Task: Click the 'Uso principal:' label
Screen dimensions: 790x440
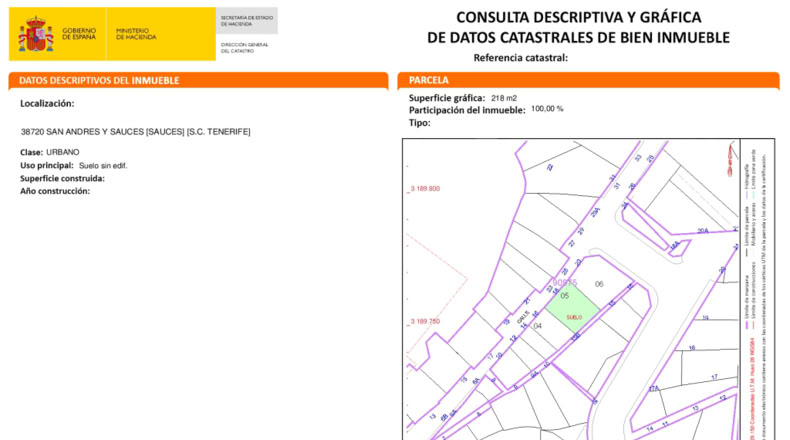Action: pyautogui.click(x=47, y=165)
